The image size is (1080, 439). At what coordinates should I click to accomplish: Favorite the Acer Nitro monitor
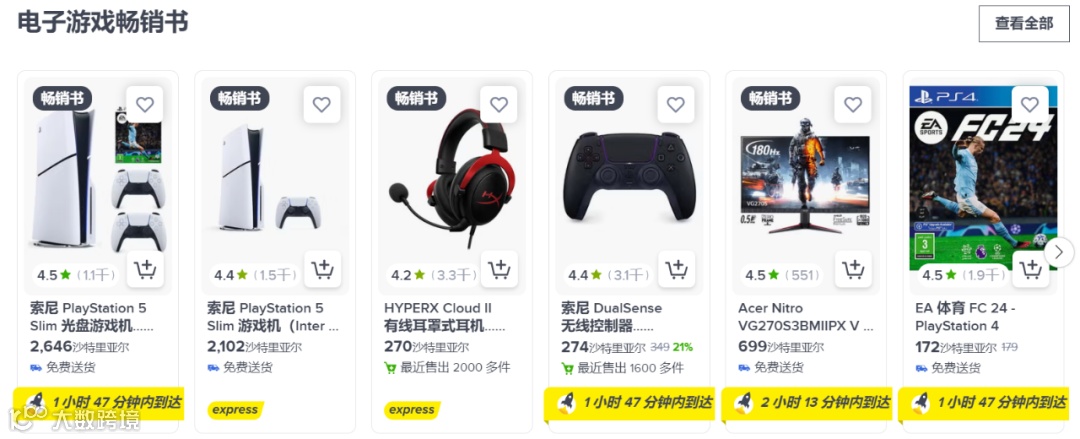pos(853,105)
